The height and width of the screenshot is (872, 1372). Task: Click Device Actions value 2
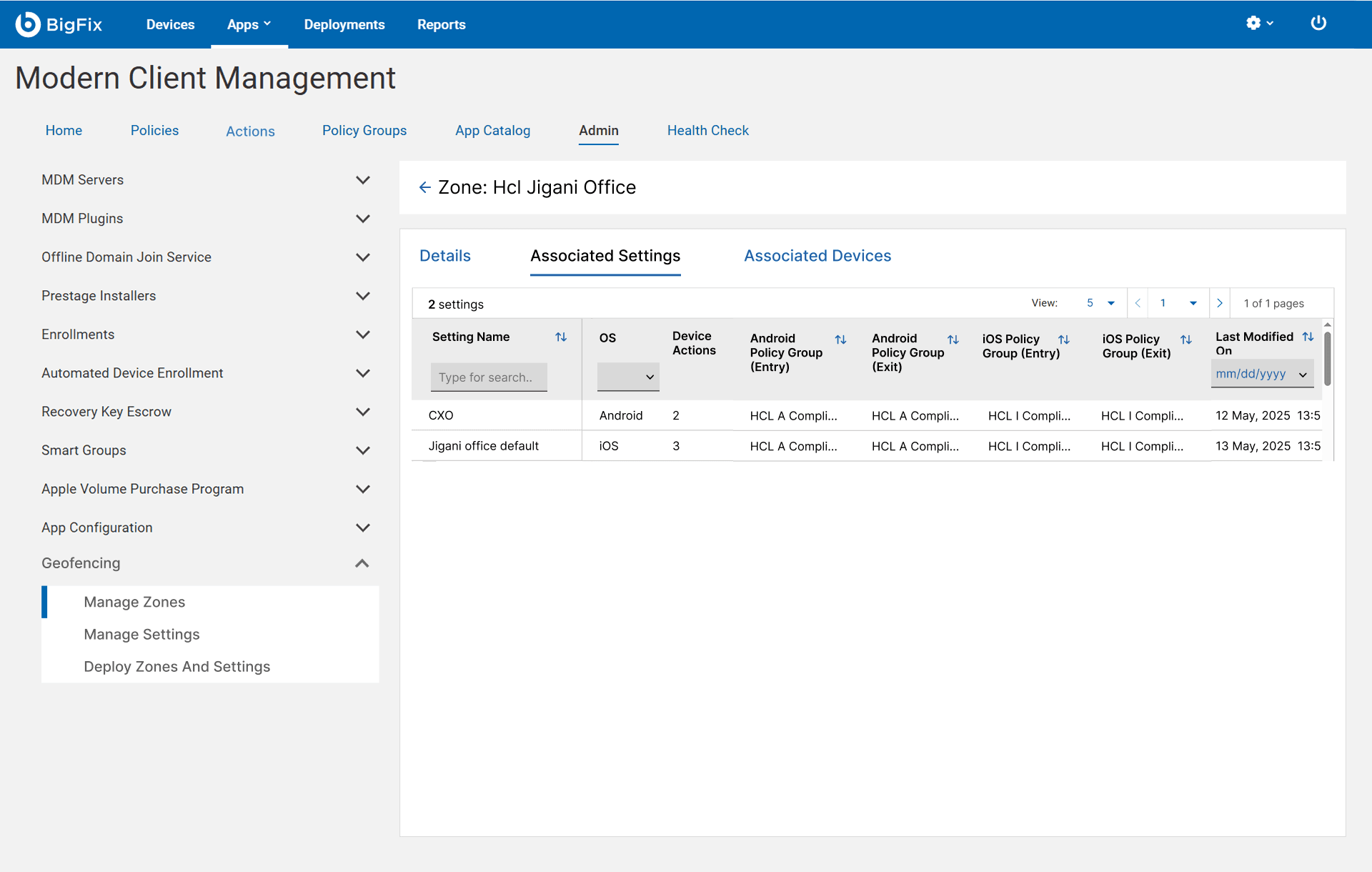pos(676,415)
